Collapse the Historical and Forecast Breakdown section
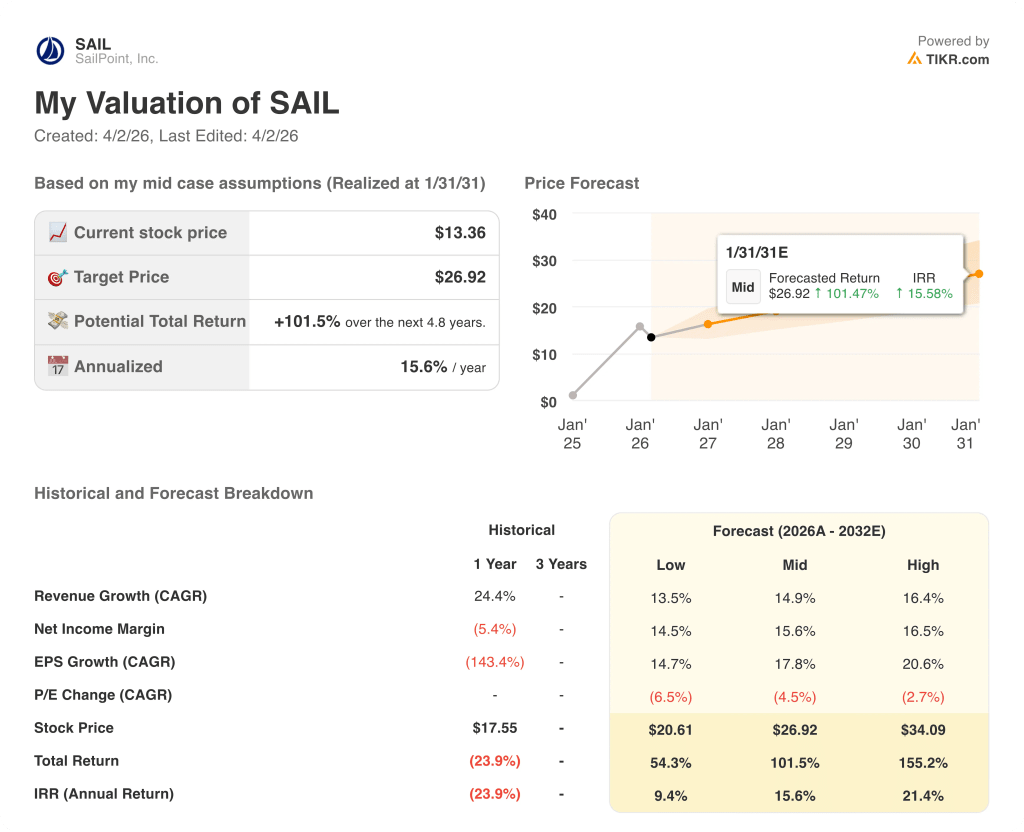The image size is (1024, 832). point(172,493)
